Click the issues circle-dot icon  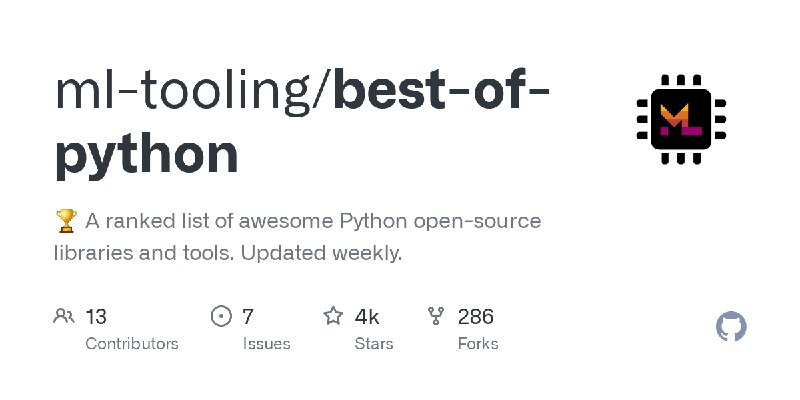221,316
